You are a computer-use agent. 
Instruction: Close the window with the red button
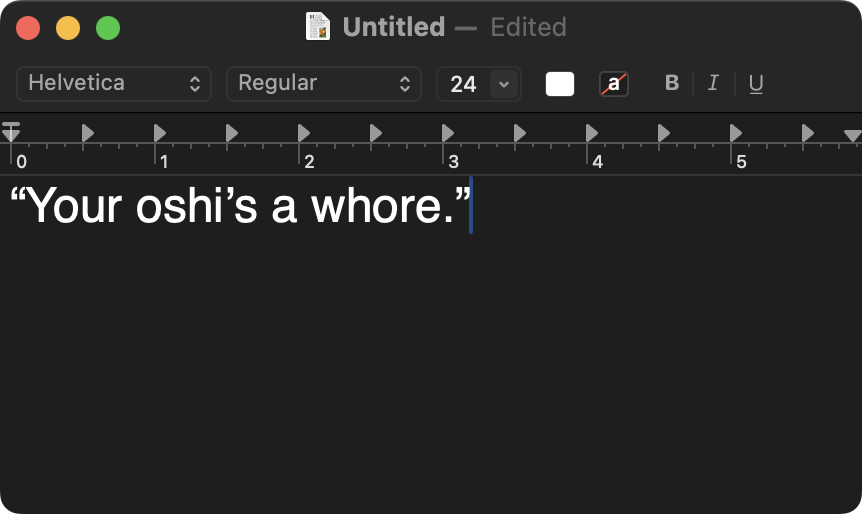28,28
